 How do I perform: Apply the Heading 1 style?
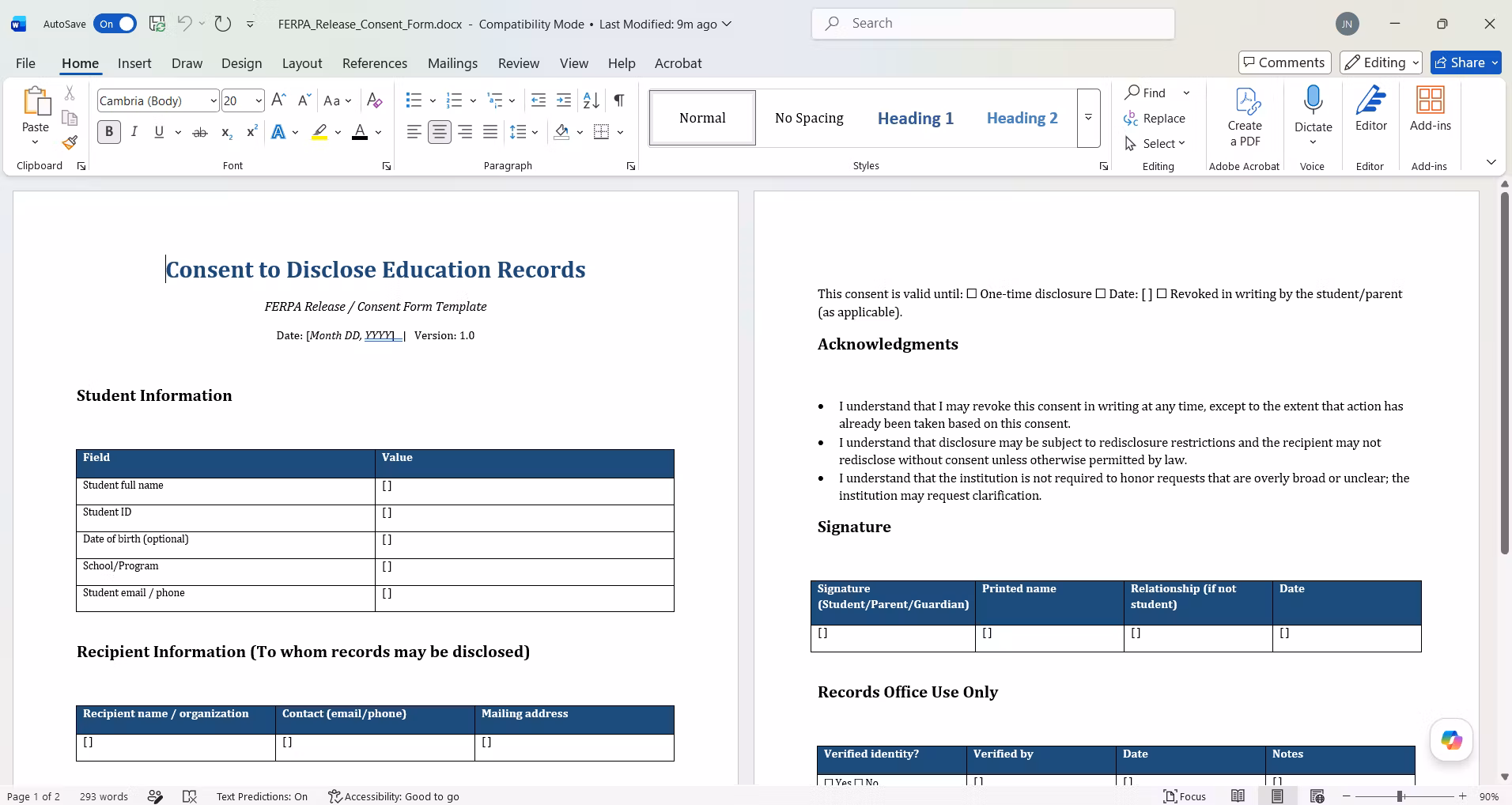(916, 118)
